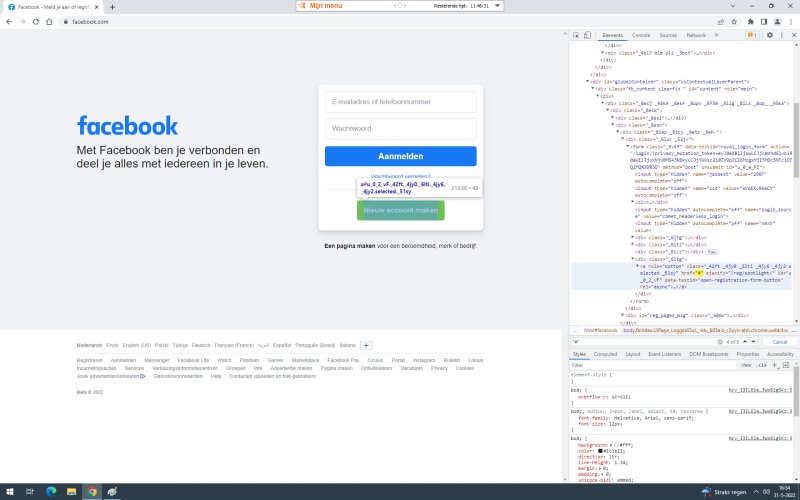Show more DevTools tabs chevron
This screenshot has width=800, height=500.
tap(716, 35)
